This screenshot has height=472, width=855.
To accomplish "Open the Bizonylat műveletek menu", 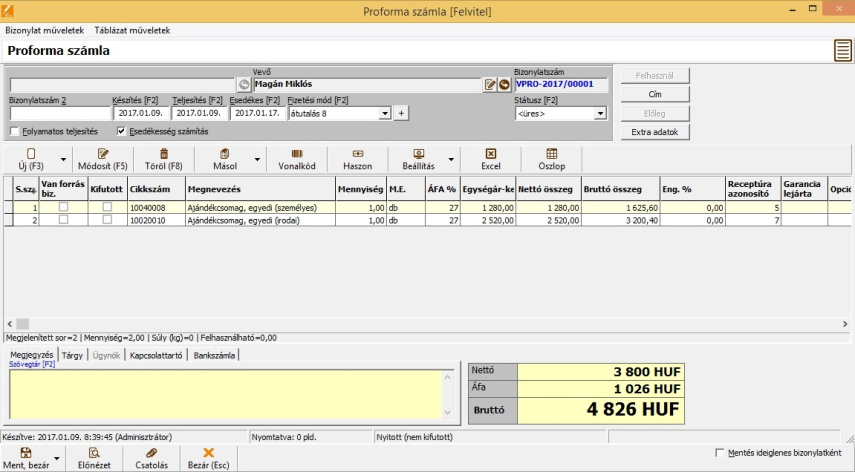I will point(45,31).
